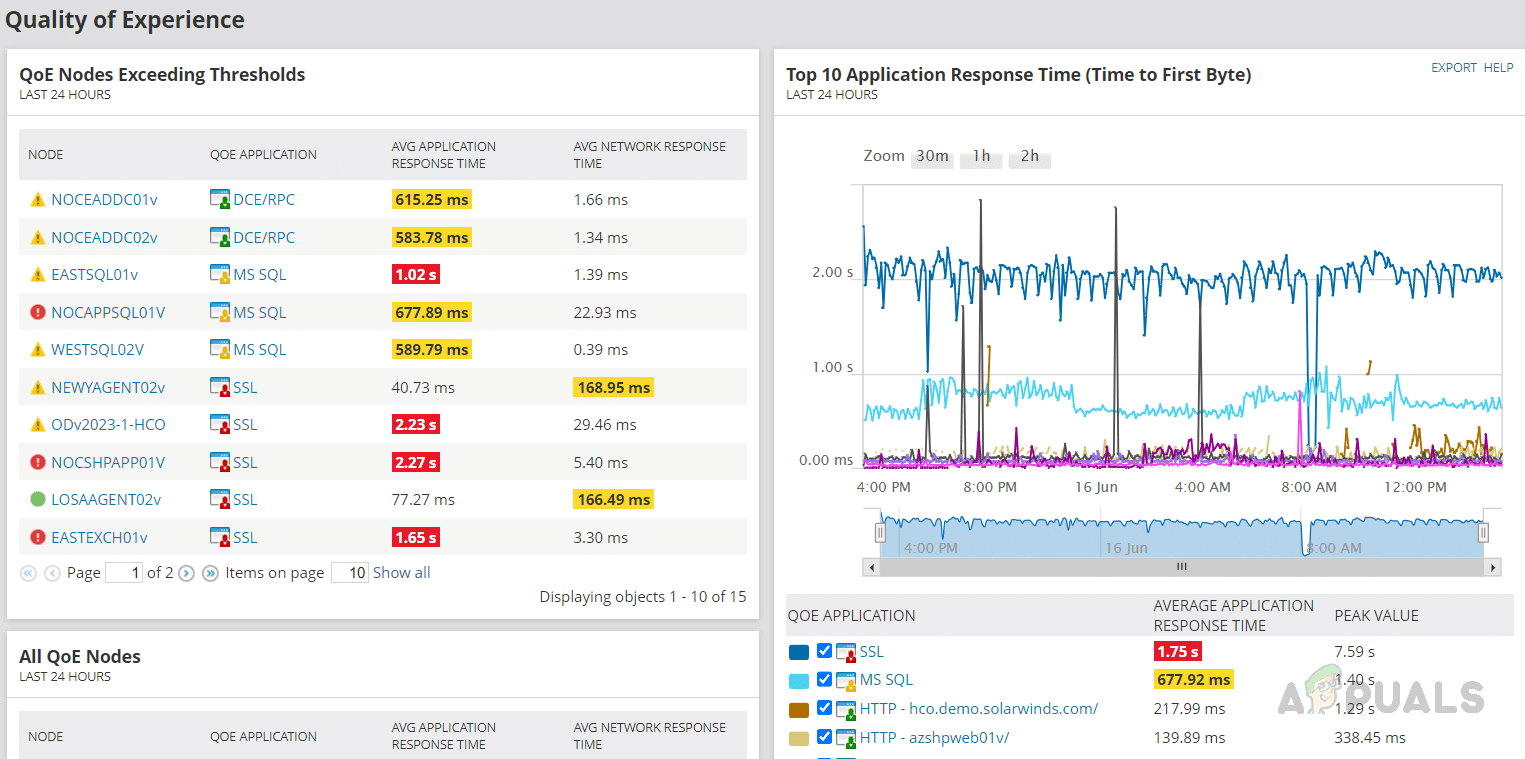The width and height of the screenshot is (1525, 759).
Task: Open the ODv2023-1-HCO node link
Action: pyautogui.click(x=108, y=425)
